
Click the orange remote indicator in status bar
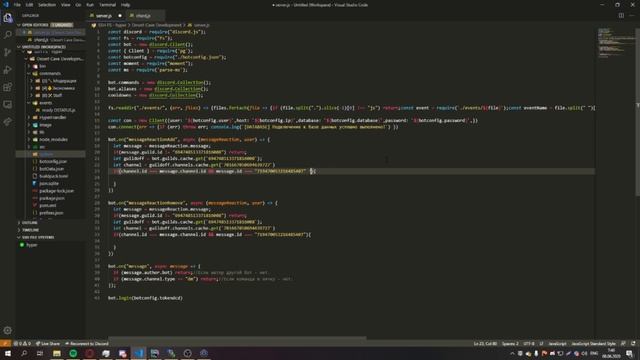click(5, 344)
